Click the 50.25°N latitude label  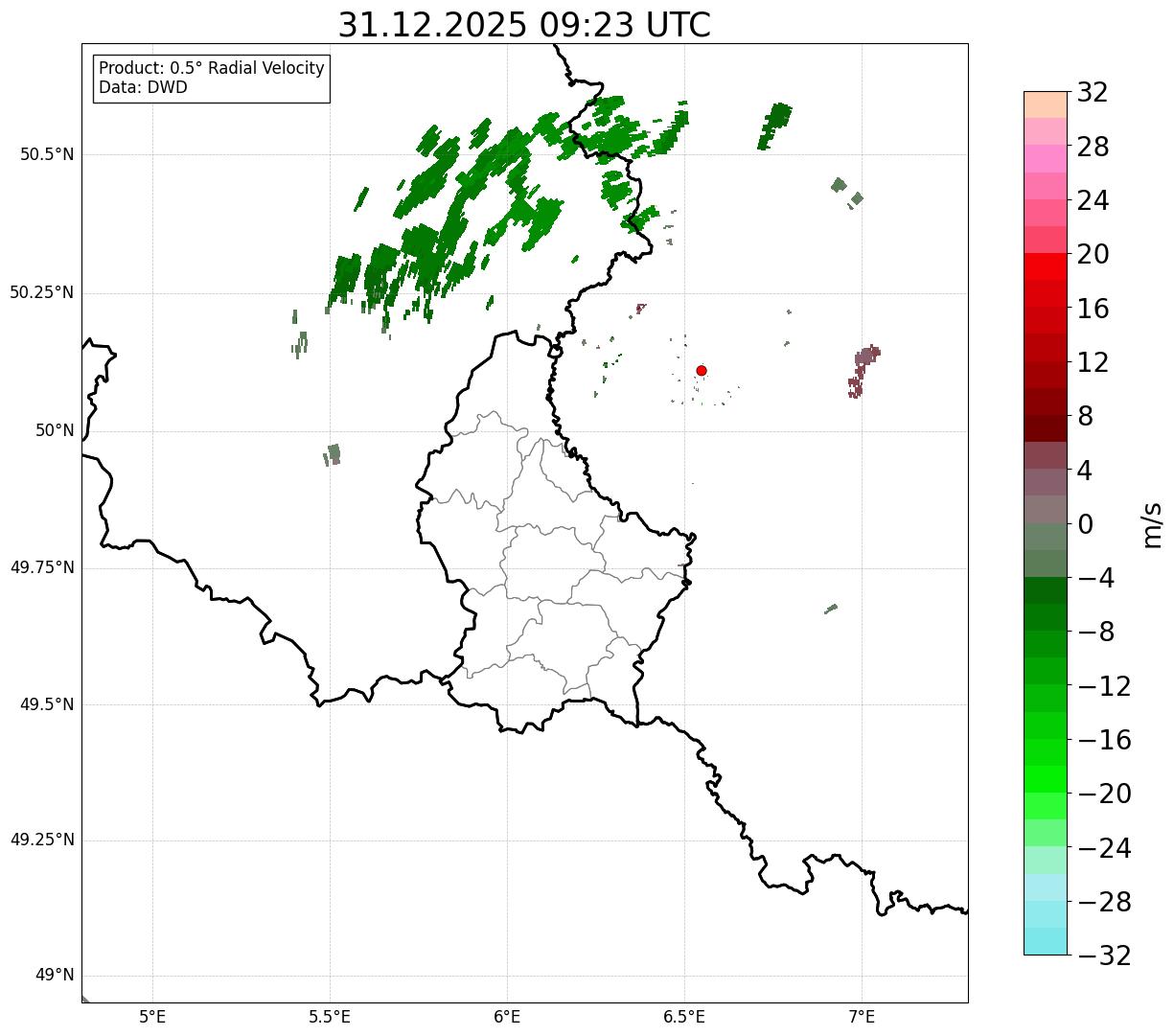(x=42, y=292)
